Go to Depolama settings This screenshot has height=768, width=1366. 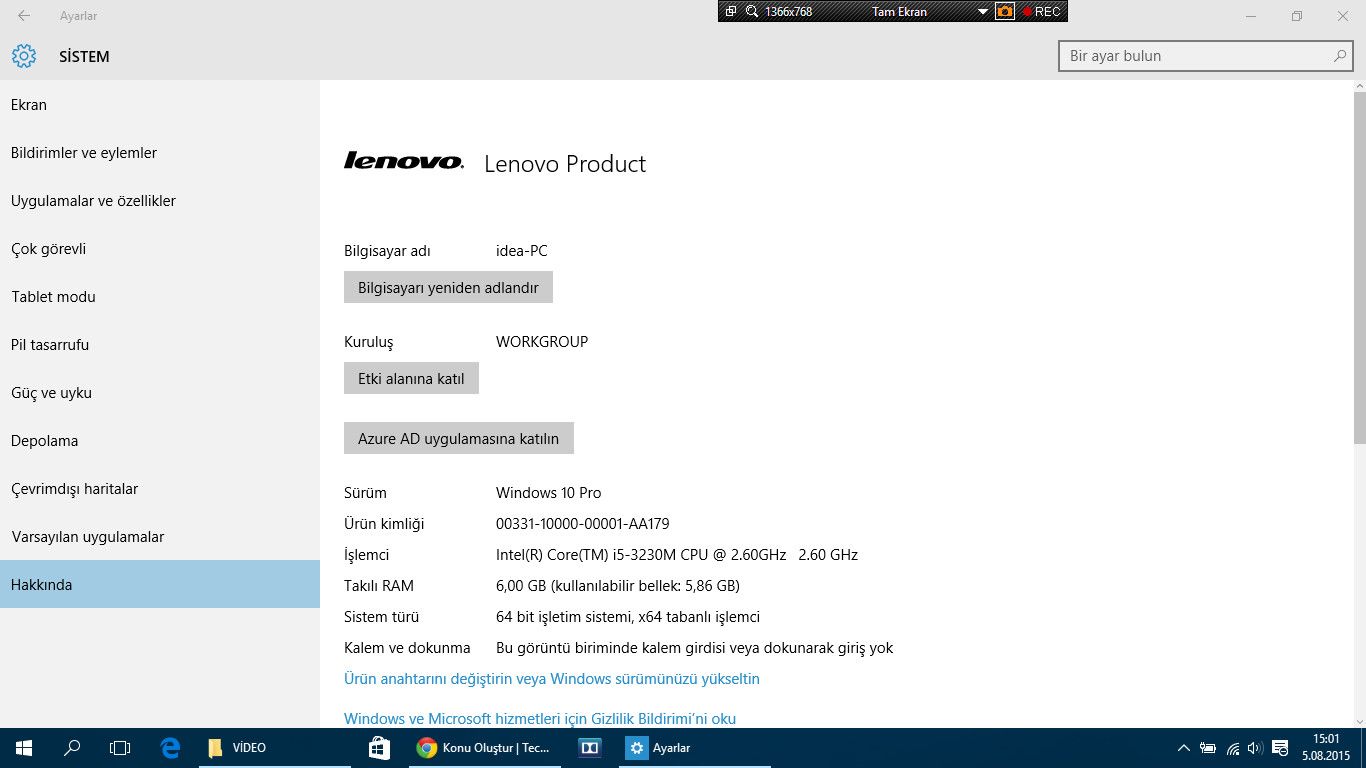click(x=160, y=441)
